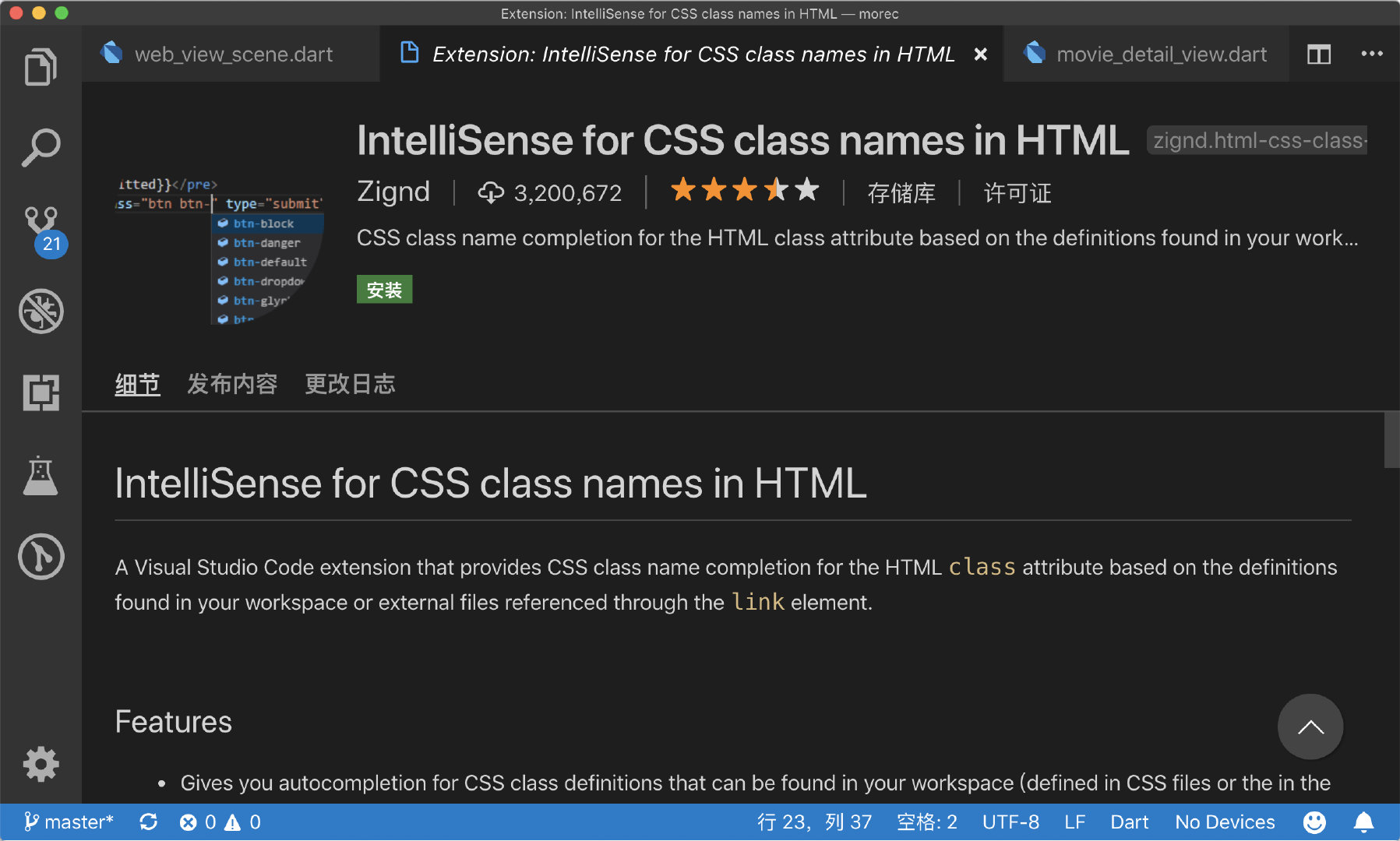This screenshot has width=1400, height=841.
Task: Click the cloud download icon
Action: click(x=491, y=192)
